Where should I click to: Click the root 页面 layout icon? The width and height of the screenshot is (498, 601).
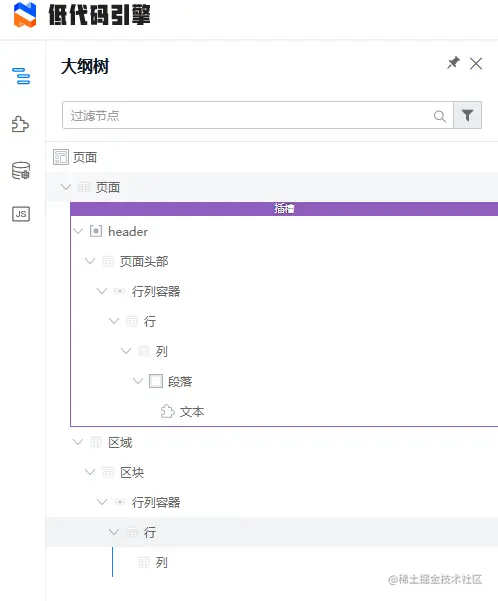61,157
